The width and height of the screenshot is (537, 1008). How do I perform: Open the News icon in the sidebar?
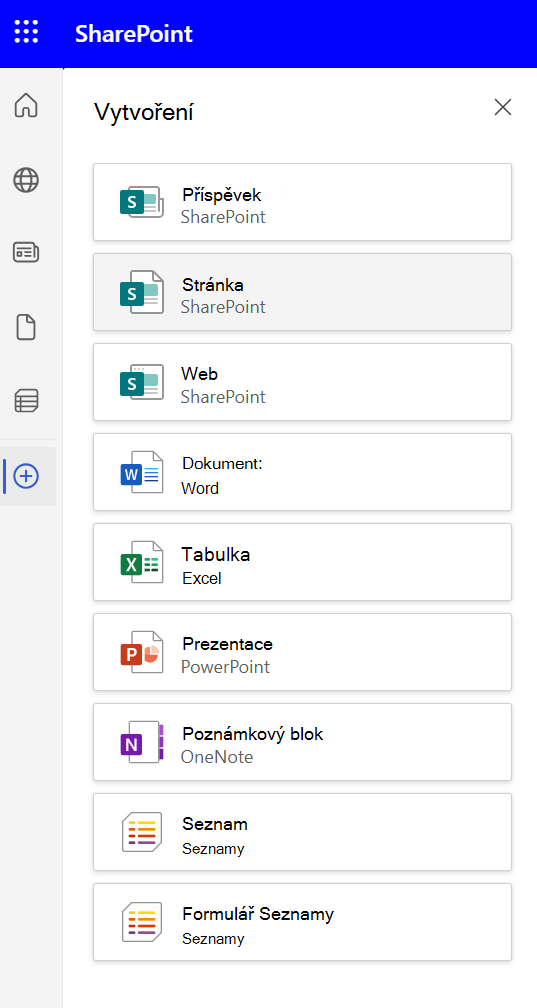[x=26, y=253]
